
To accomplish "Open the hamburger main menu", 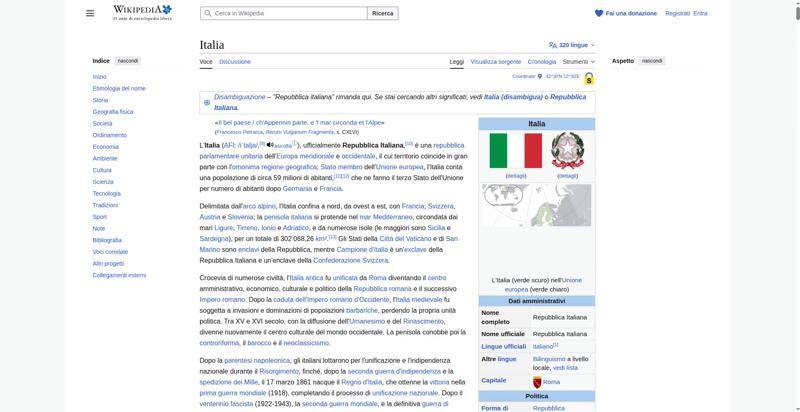I will coord(90,13).
